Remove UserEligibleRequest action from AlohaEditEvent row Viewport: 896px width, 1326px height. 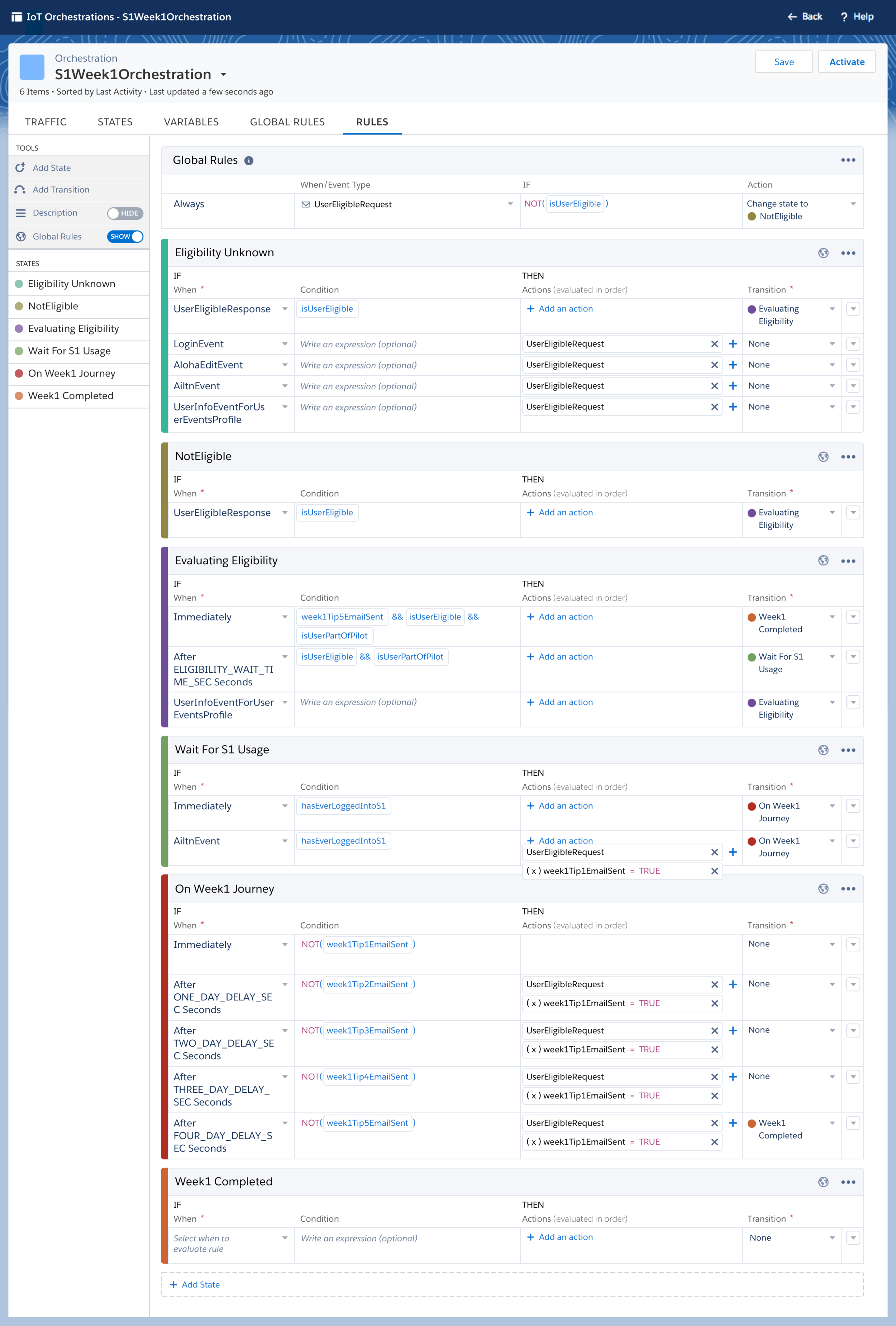point(714,365)
